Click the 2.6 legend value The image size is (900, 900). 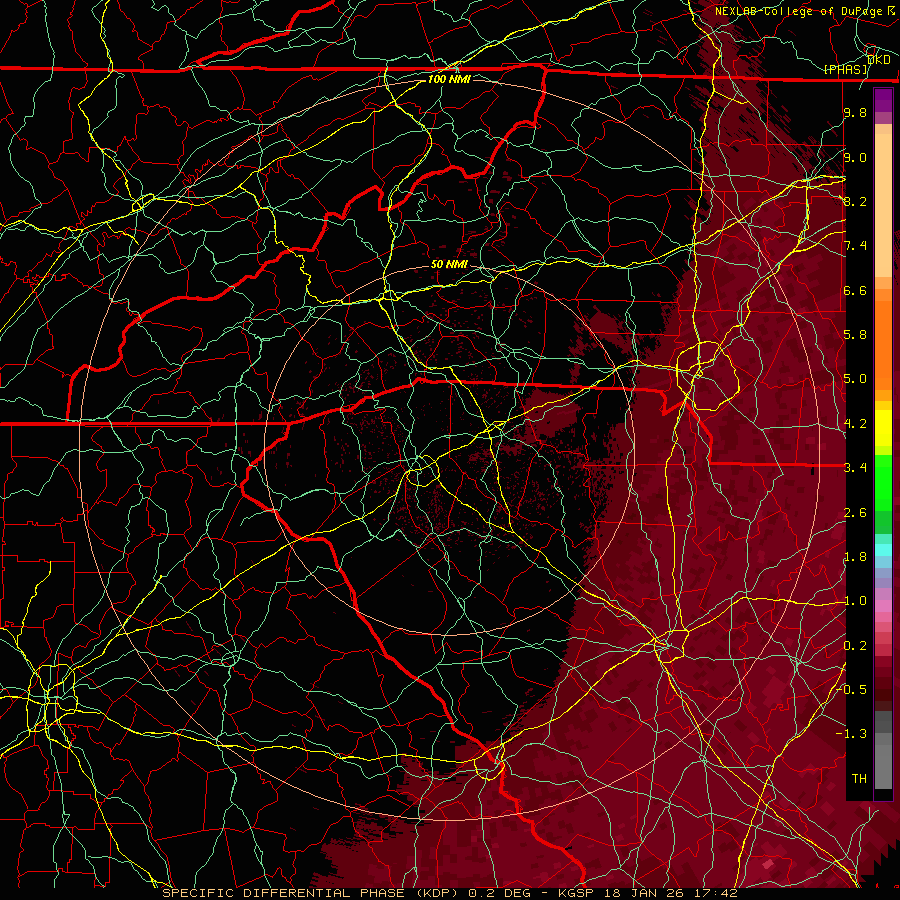855,513
